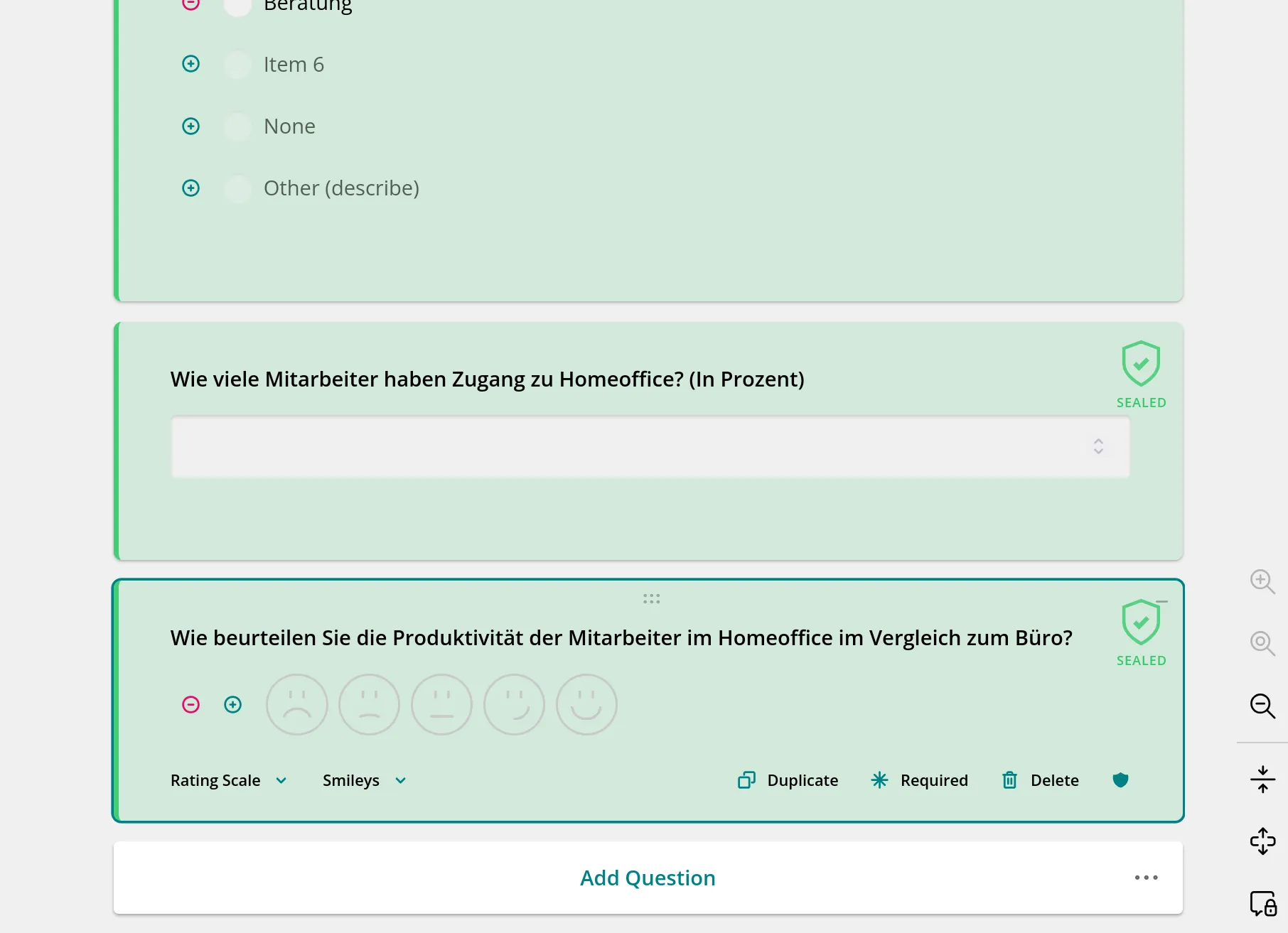The height and width of the screenshot is (933, 1288).
Task: Click the collapse-vertical icon in right sidebar
Action: 1262,778
